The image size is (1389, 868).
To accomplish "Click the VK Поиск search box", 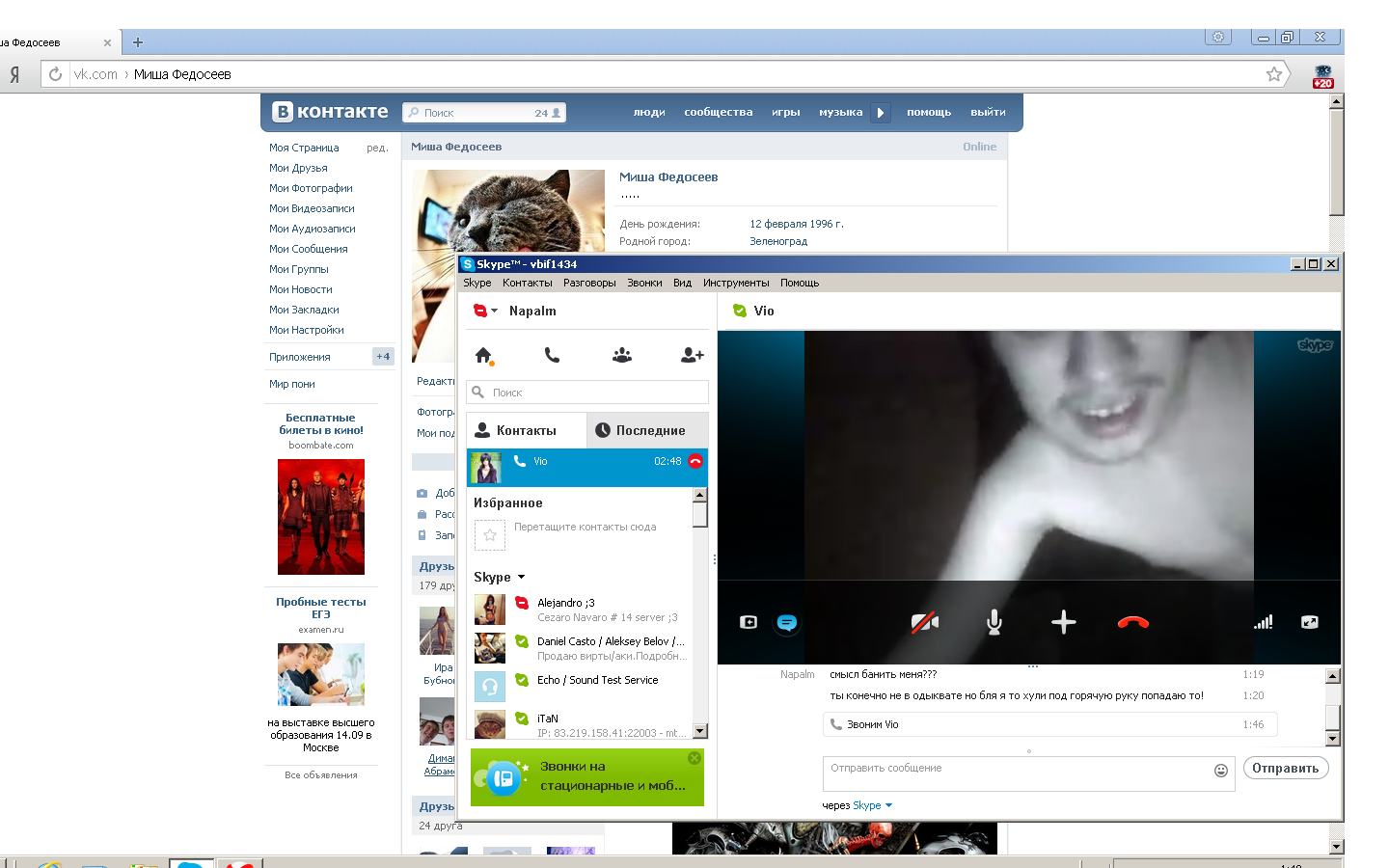I will [x=484, y=113].
